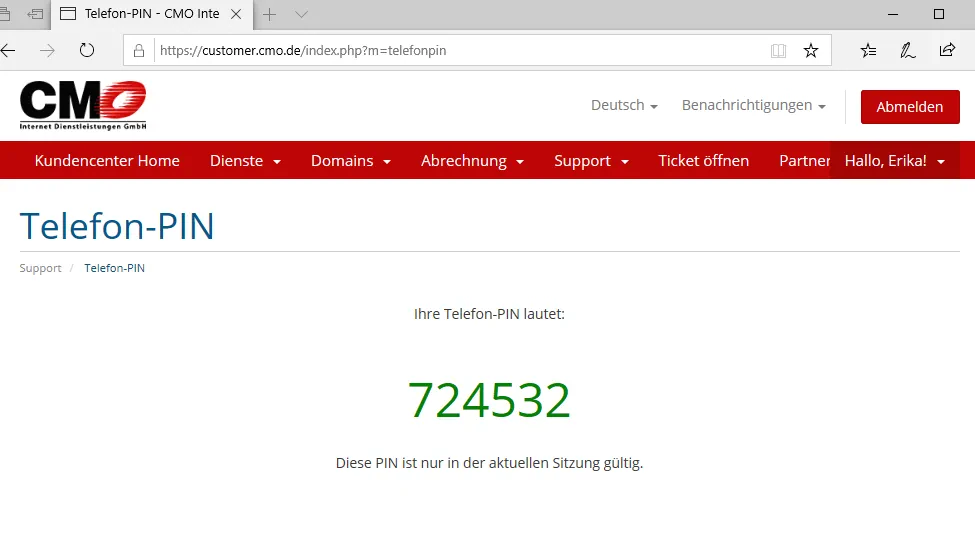The width and height of the screenshot is (975, 543).
Task: Click Support breadcrumb link
Action: point(40,268)
